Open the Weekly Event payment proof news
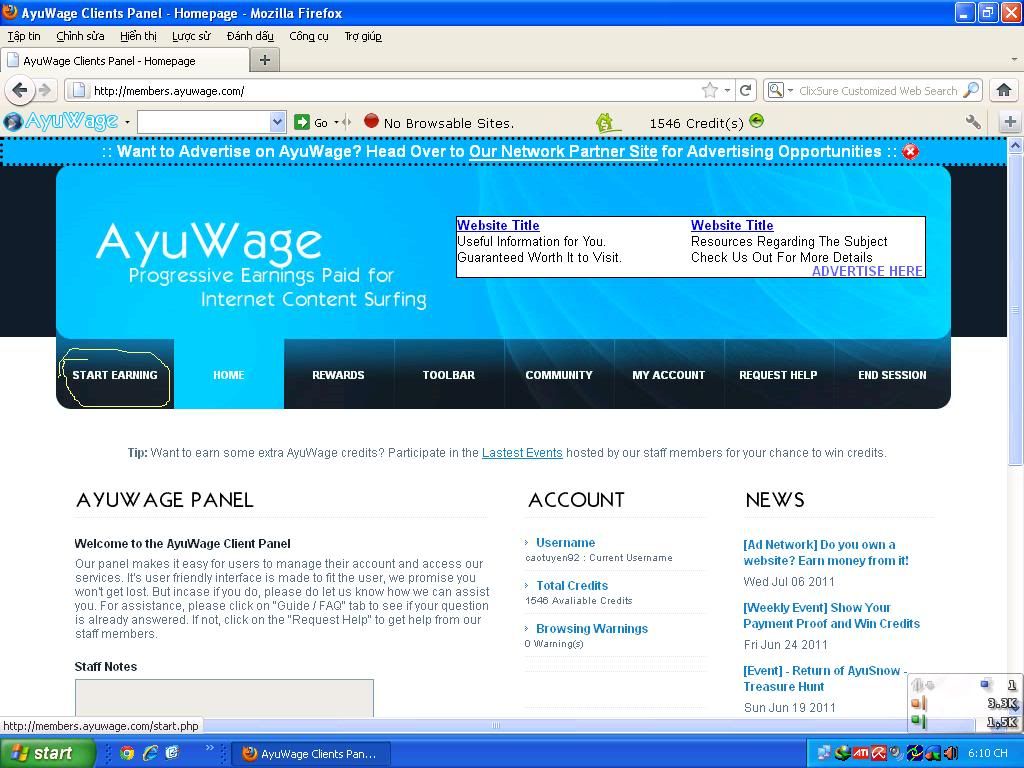Image resolution: width=1024 pixels, height=768 pixels. 831,615
